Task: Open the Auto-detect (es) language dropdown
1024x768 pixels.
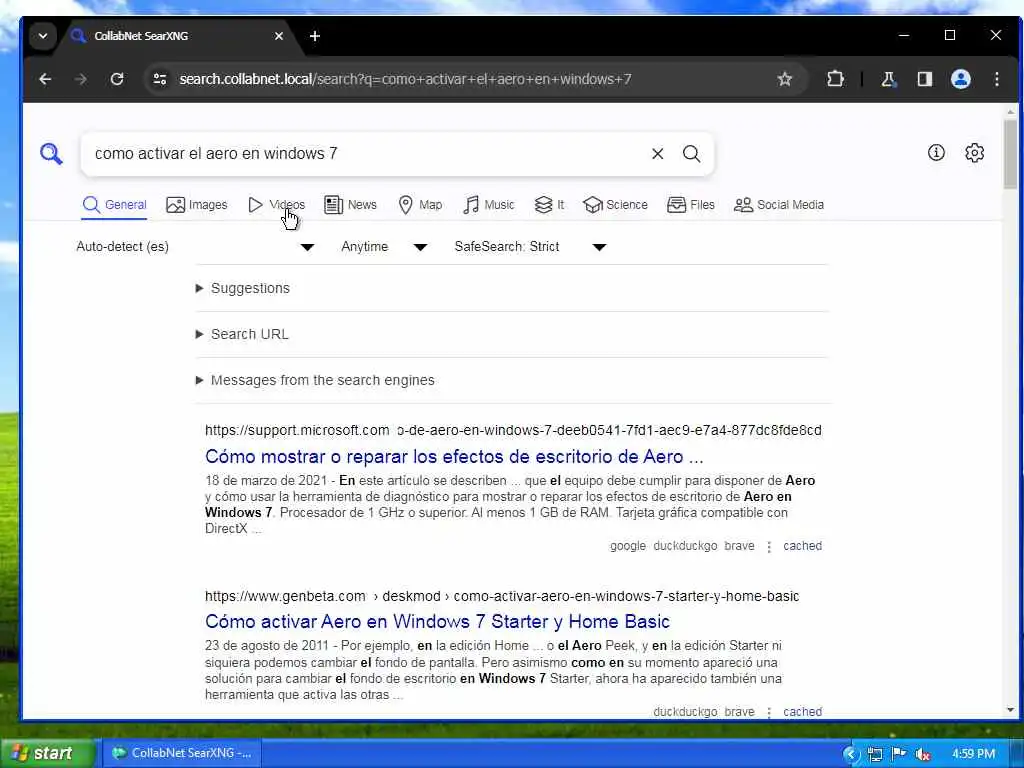Action: pos(195,247)
